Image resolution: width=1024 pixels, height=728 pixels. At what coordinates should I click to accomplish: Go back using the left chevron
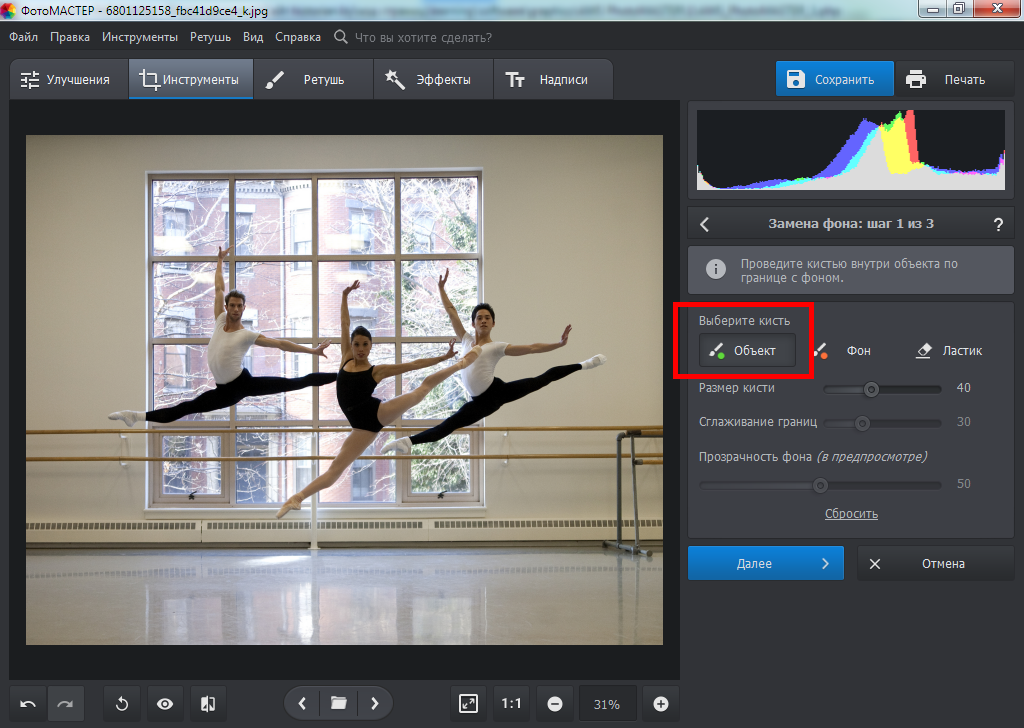[x=705, y=224]
